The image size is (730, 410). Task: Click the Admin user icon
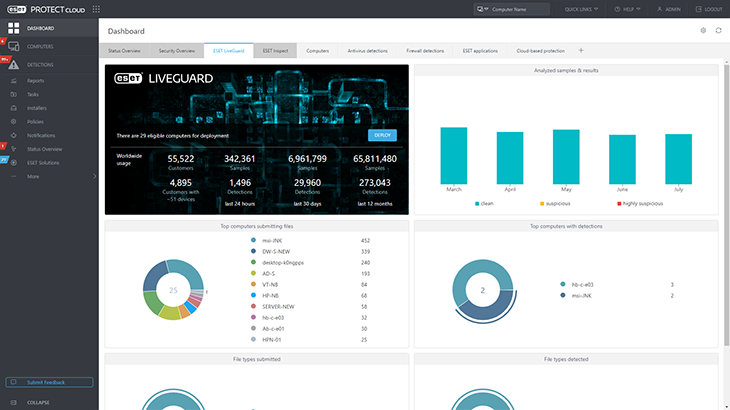pos(659,9)
